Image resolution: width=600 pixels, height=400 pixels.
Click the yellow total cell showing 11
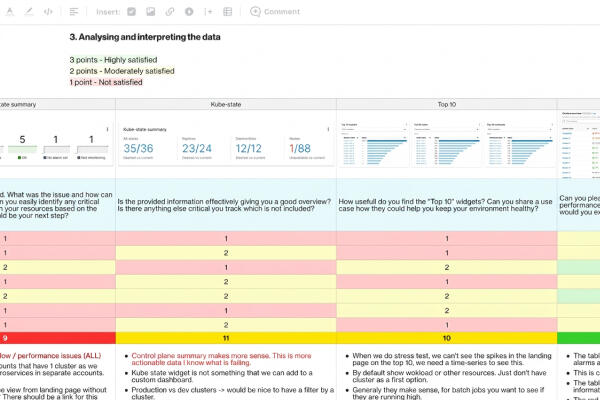tap(226, 338)
